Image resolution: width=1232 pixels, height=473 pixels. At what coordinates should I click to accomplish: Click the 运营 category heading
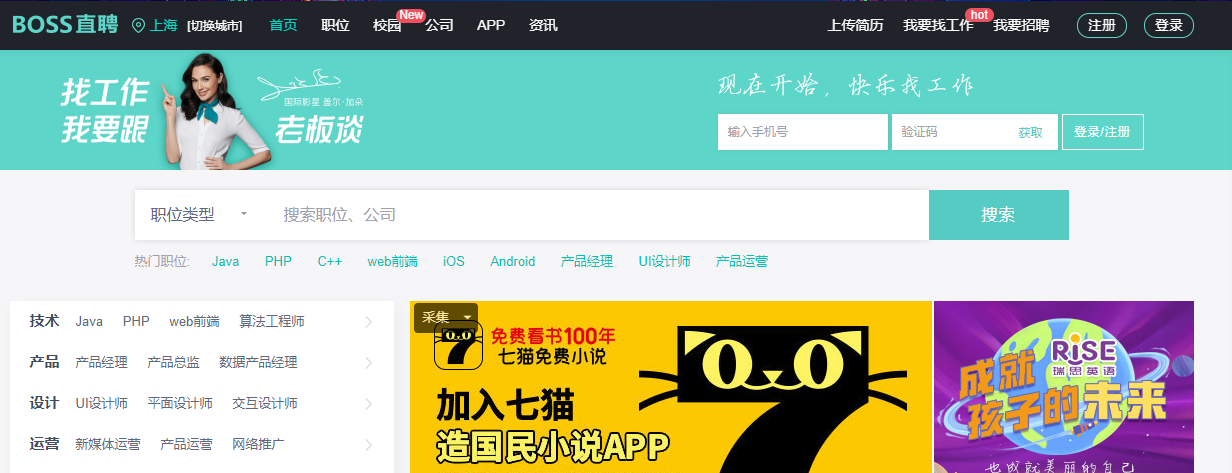(x=44, y=444)
